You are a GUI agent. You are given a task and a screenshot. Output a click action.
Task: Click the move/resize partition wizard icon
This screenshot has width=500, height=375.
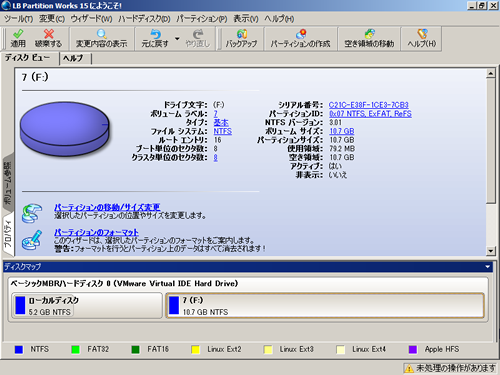[x=32, y=213]
